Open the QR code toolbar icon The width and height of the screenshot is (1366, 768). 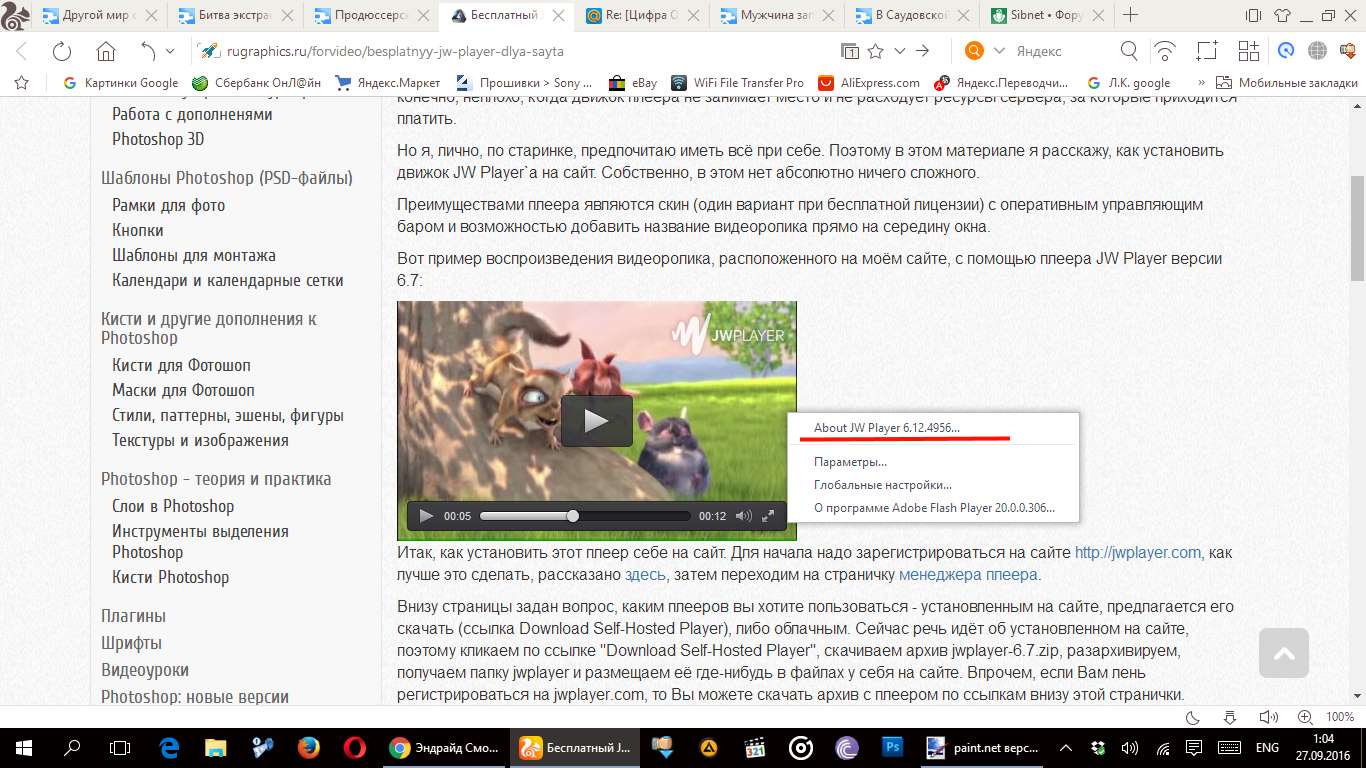point(1248,51)
